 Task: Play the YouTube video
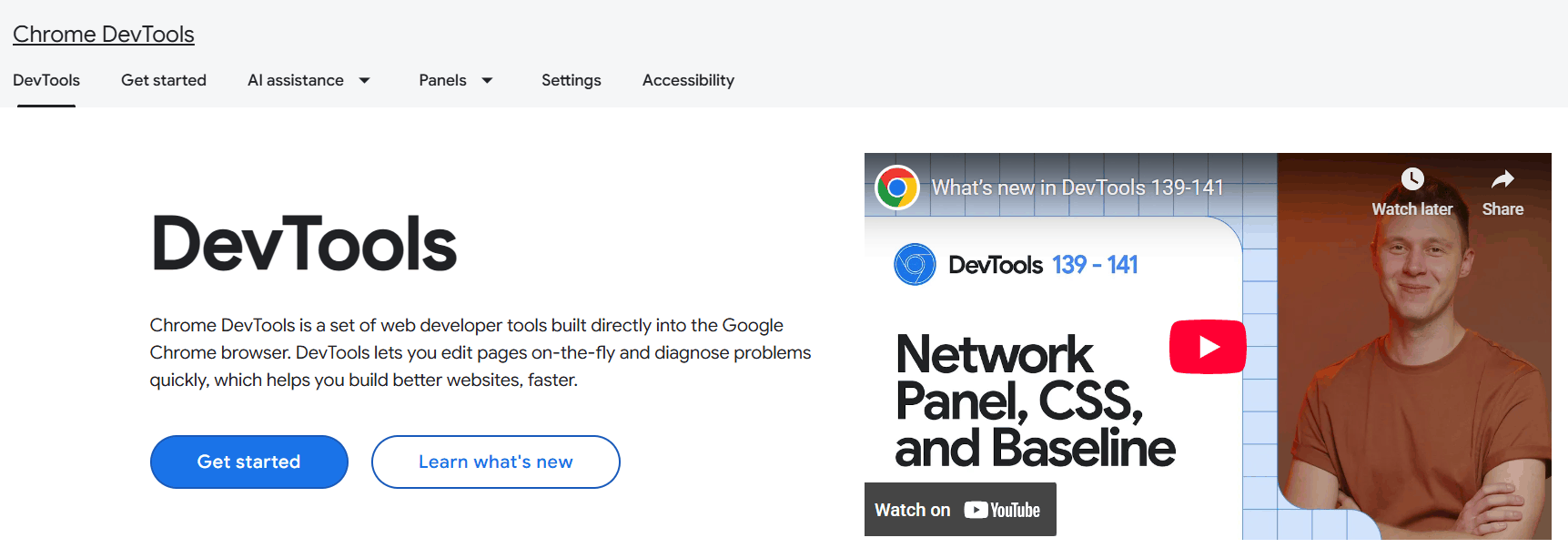coord(1208,347)
